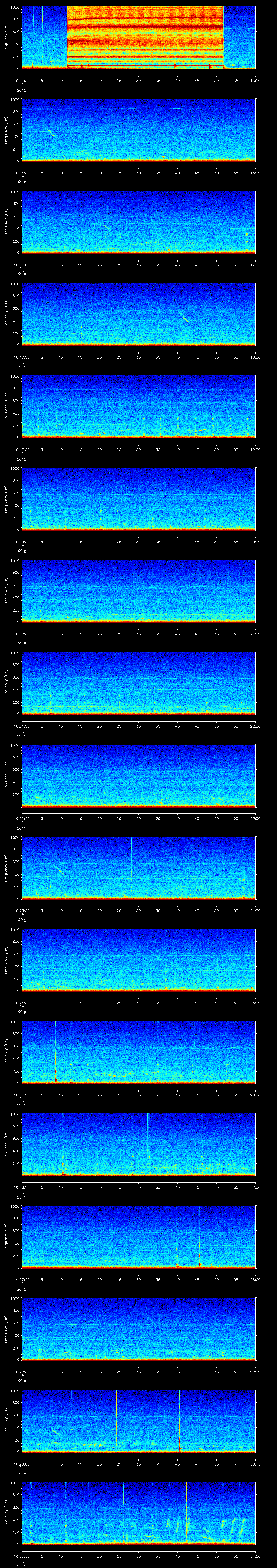Image resolution: width=277 pixels, height=1568 pixels.
Task: Open the spectrogram panel starting at 10:20:00
Action: click(138, 590)
